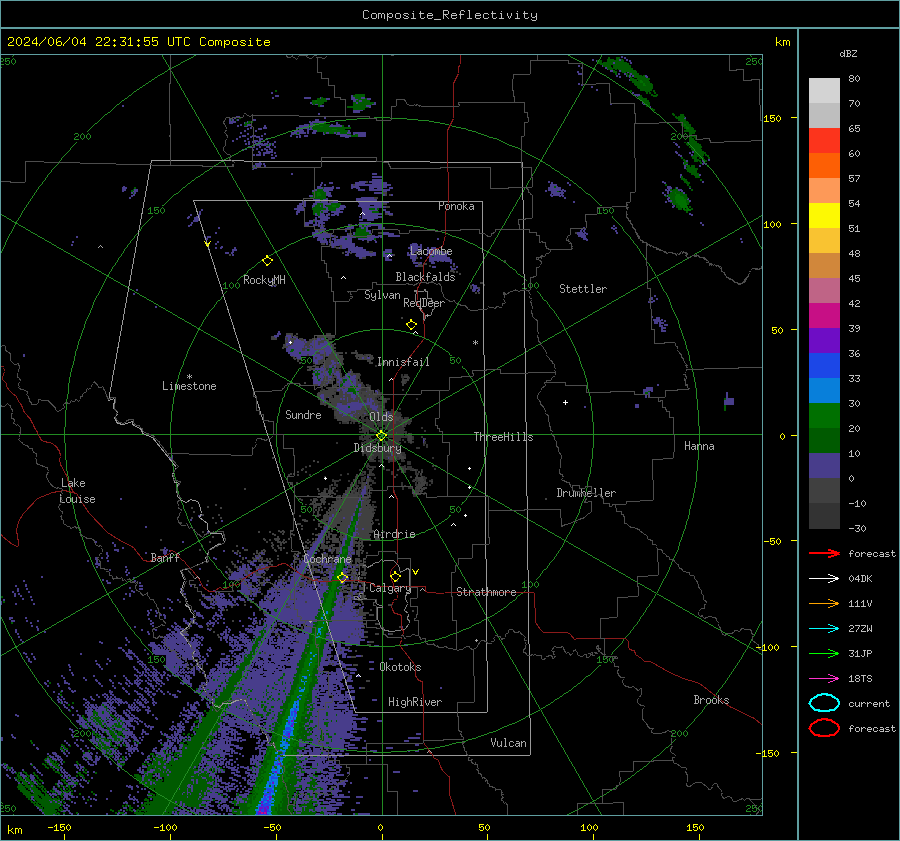Click the Airdrie city label

tap(394, 534)
